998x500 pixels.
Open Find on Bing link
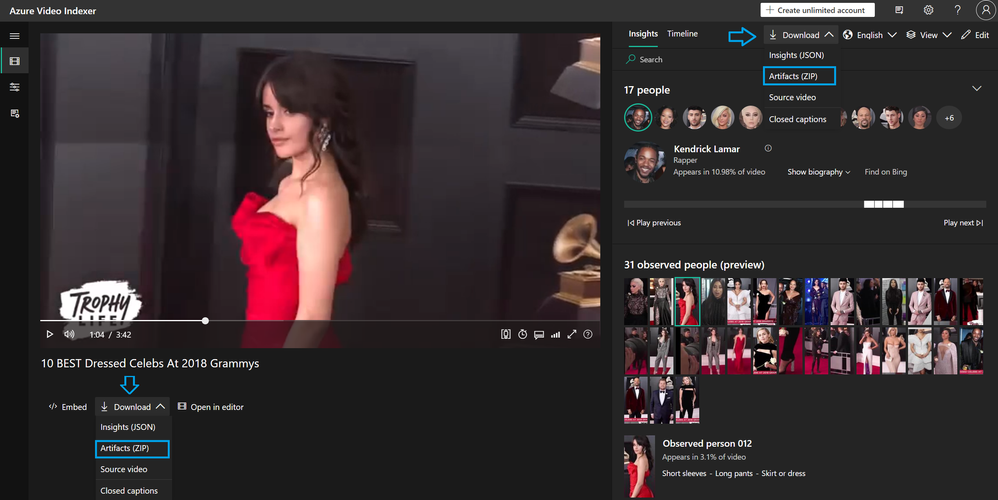[x=885, y=172]
